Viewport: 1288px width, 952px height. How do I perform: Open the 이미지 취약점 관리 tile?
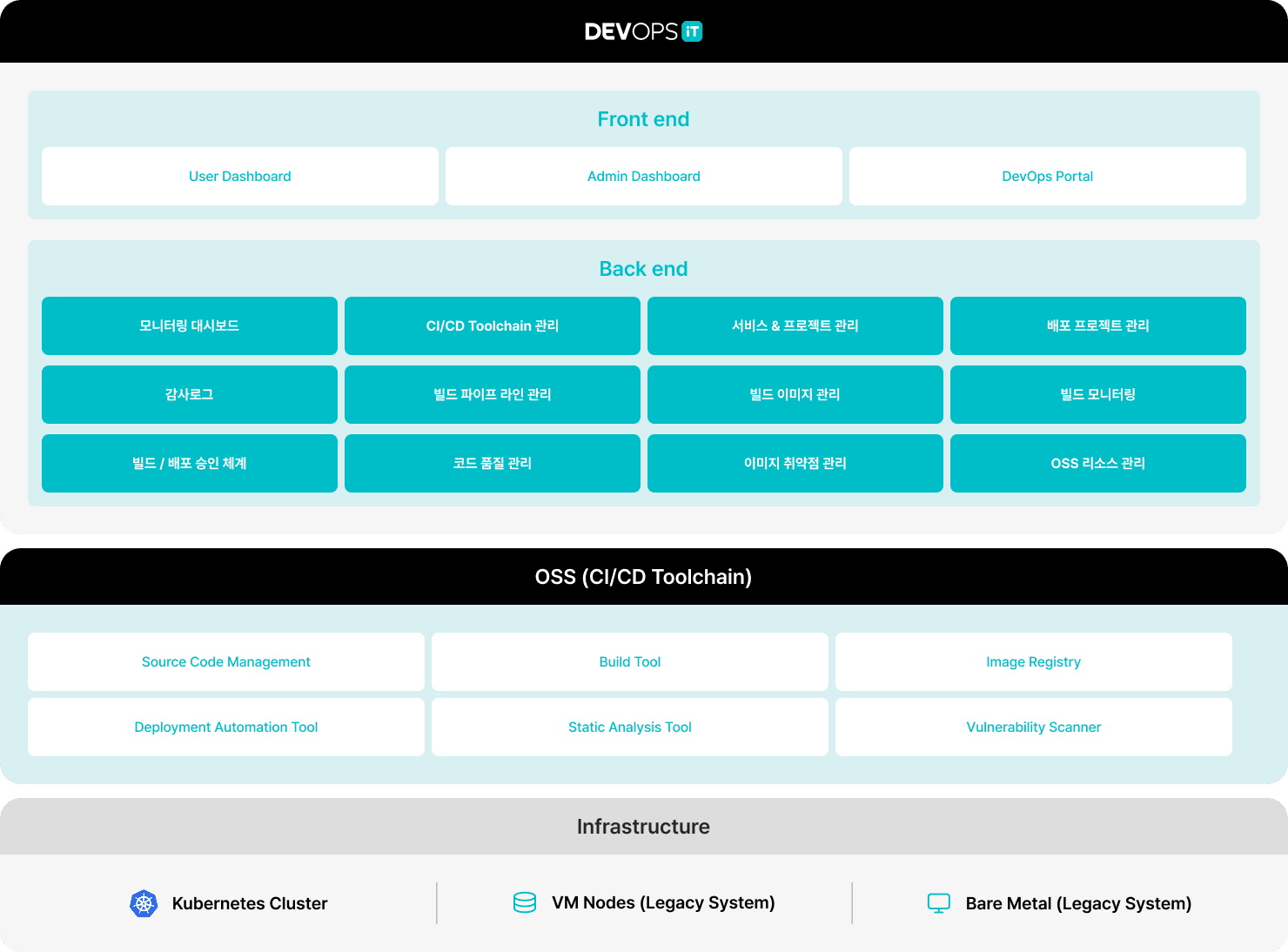[795, 463]
